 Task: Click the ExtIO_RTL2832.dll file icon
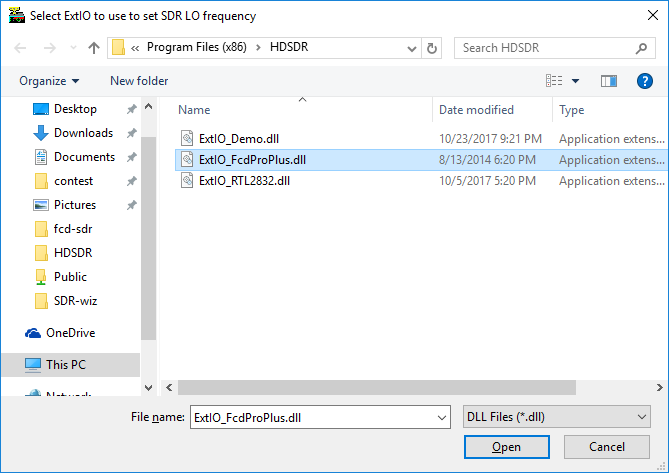[x=187, y=180]
